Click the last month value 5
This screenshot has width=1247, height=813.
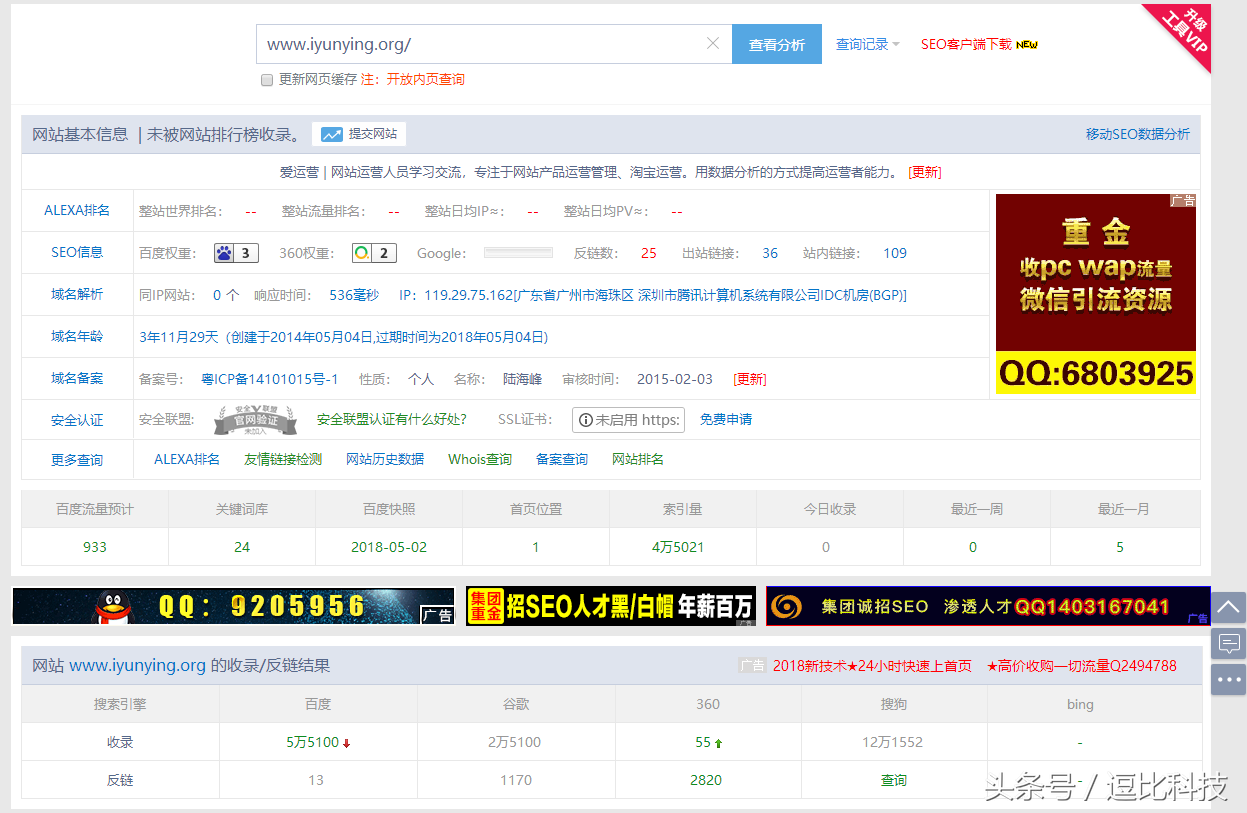coord(1120,547)
